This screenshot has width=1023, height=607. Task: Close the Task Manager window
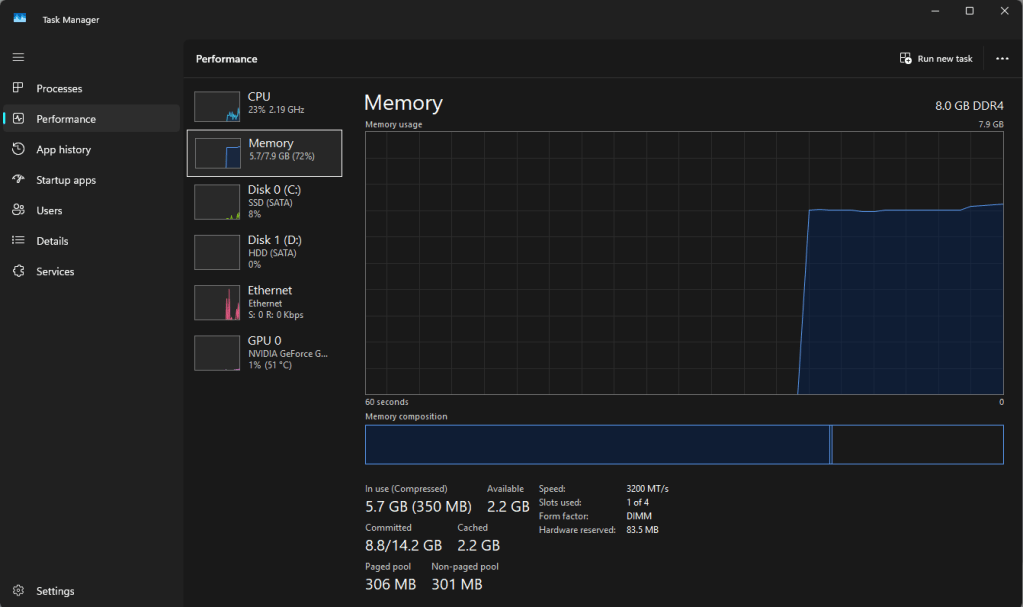1005,11
